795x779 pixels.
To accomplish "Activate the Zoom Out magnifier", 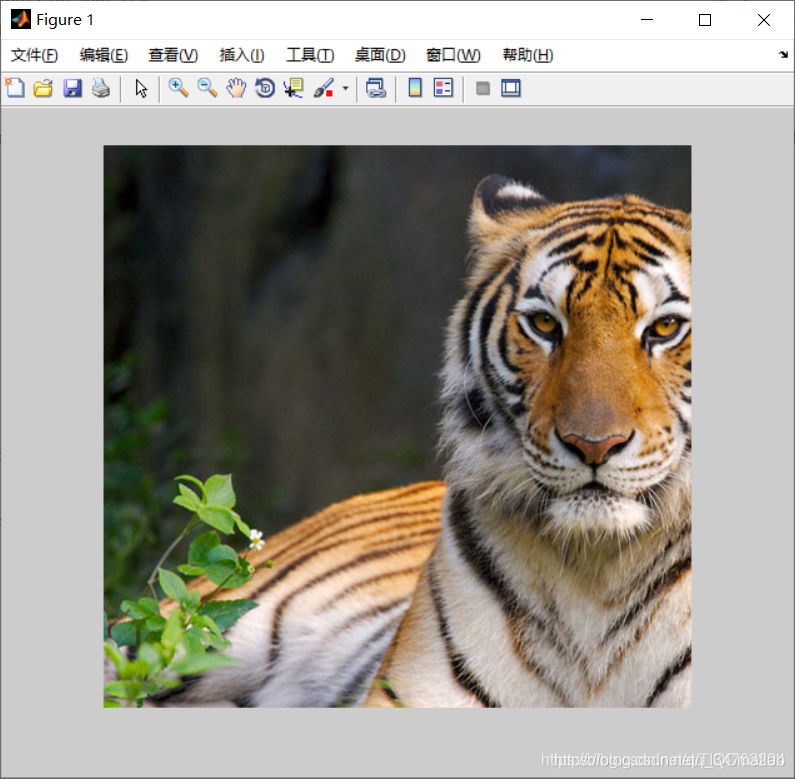I will (x=207, y=88).
